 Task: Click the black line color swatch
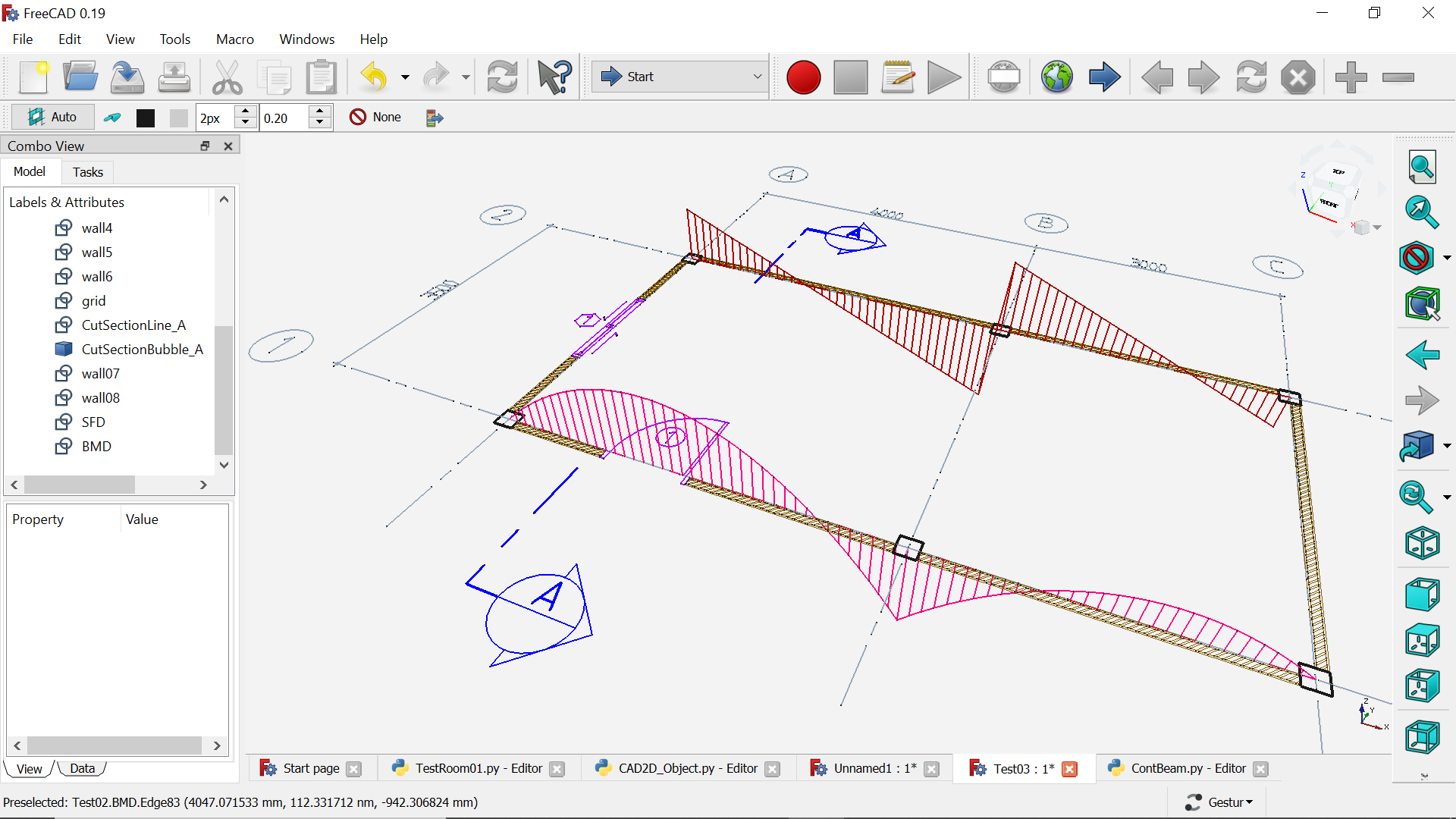[146, 118]
